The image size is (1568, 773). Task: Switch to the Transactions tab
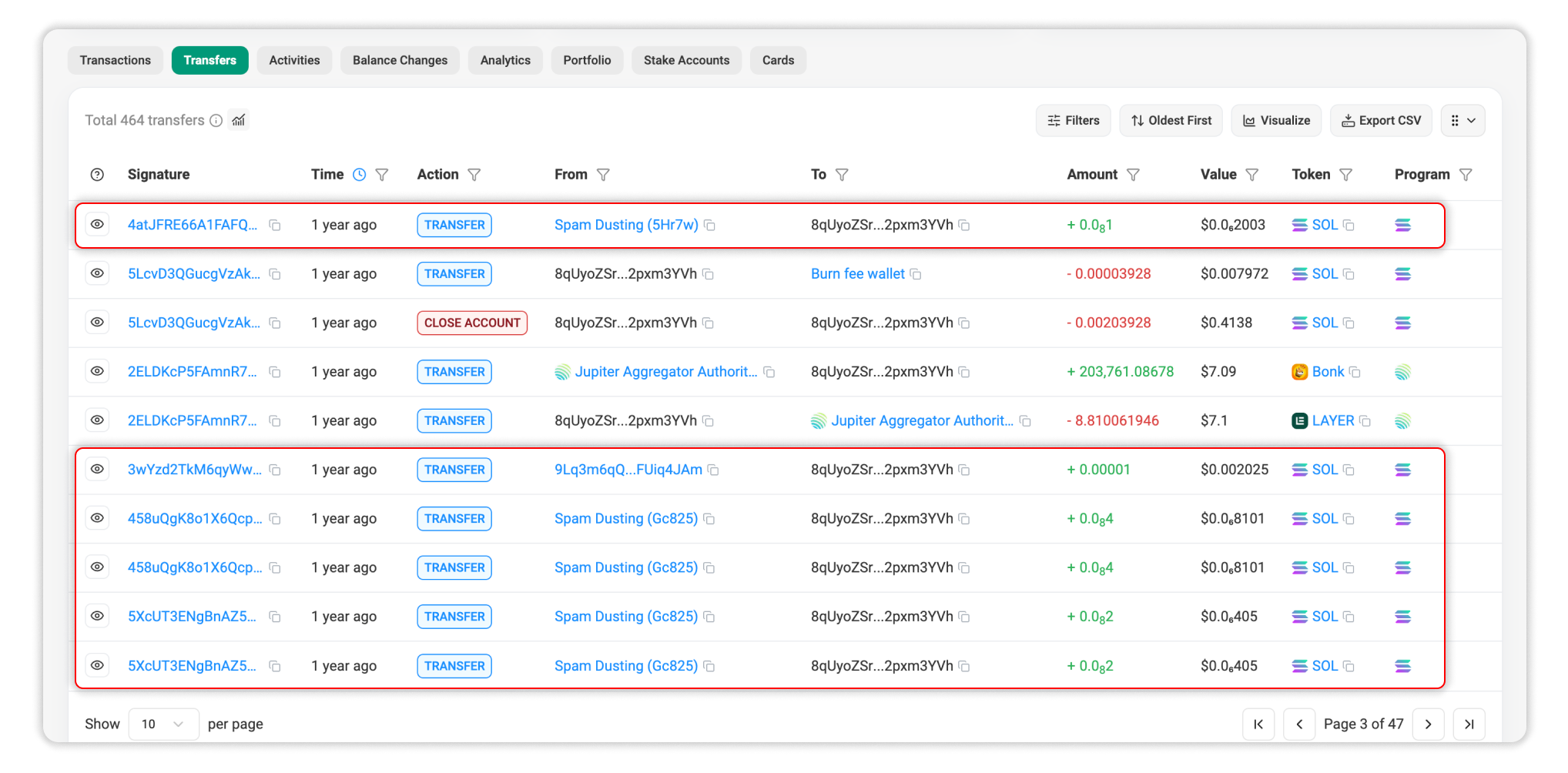click(x=116, y=60)
